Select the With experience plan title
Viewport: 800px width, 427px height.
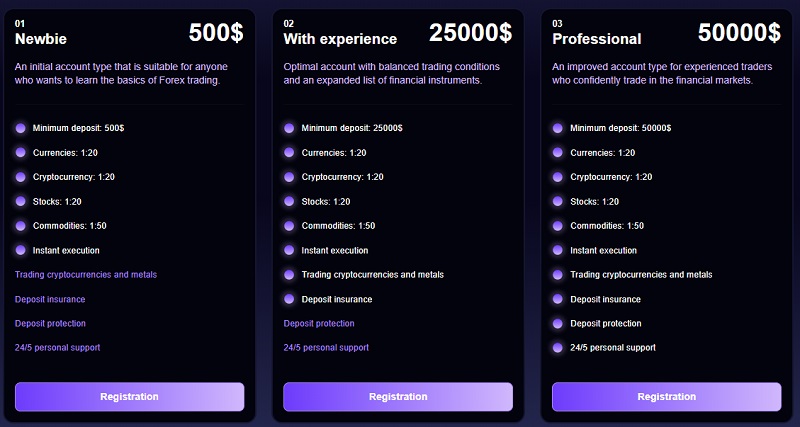(340, 39)
